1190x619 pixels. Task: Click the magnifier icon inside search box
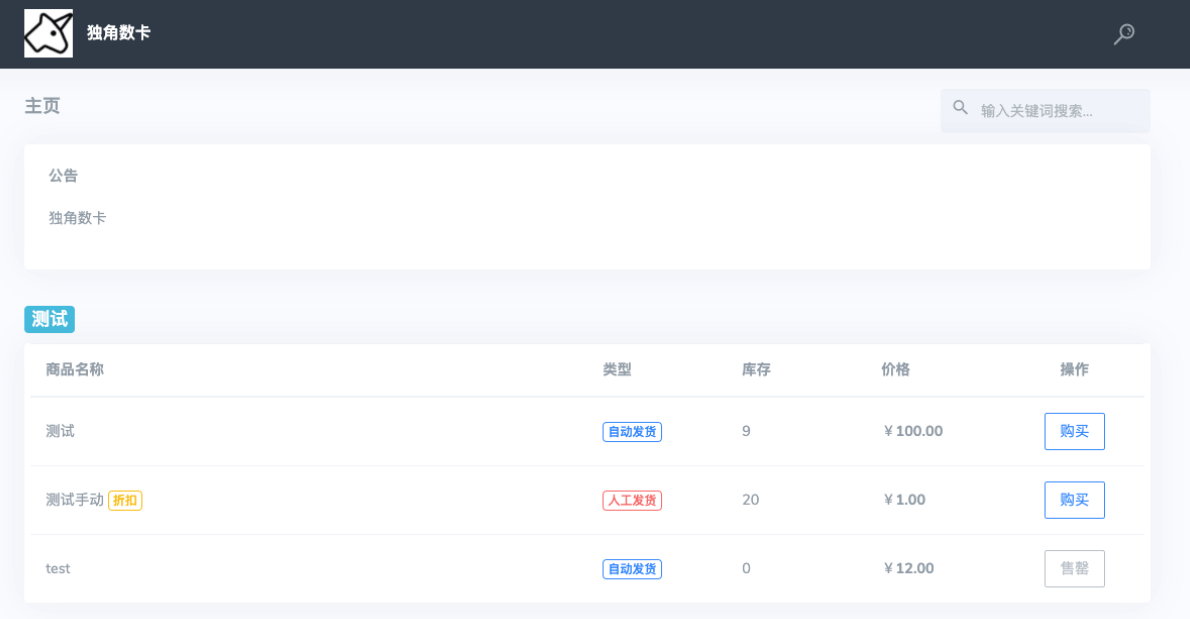(x=960, y=108)
